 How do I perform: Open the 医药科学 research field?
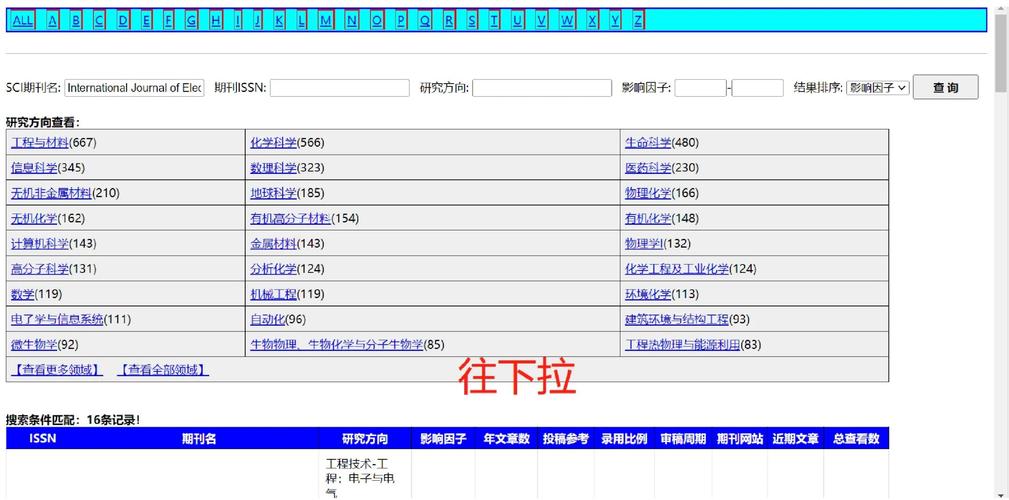pos(648,168)
